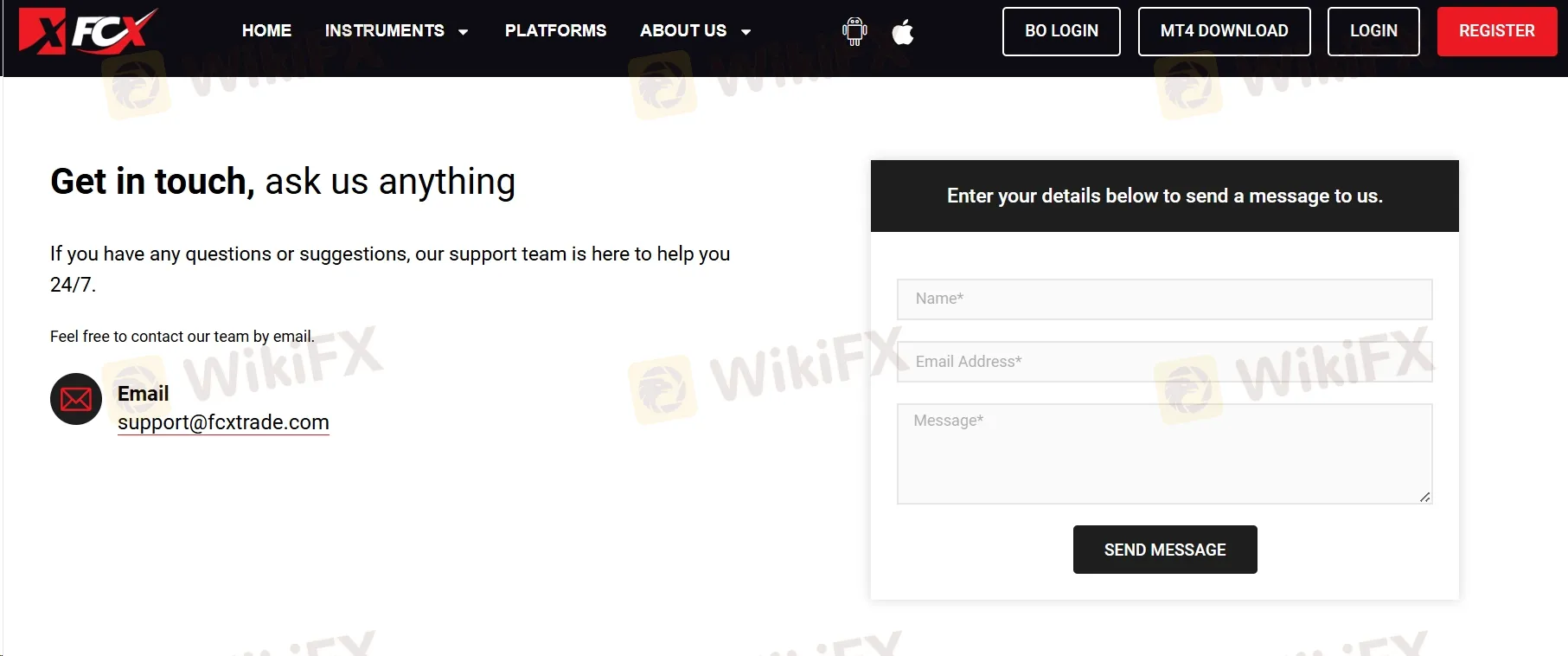Screen dimensions: 1568x656
Task: Navigate to the PLATFORMS page
Action: 555,31
